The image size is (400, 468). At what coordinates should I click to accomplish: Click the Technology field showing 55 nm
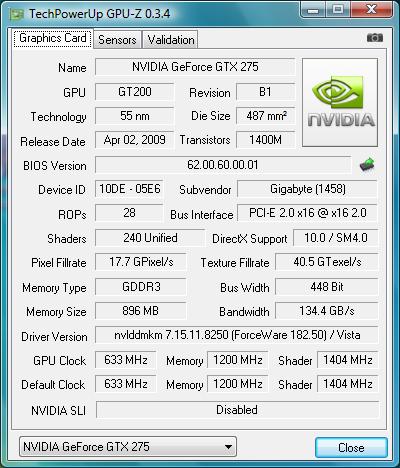(x=135, y=116)
